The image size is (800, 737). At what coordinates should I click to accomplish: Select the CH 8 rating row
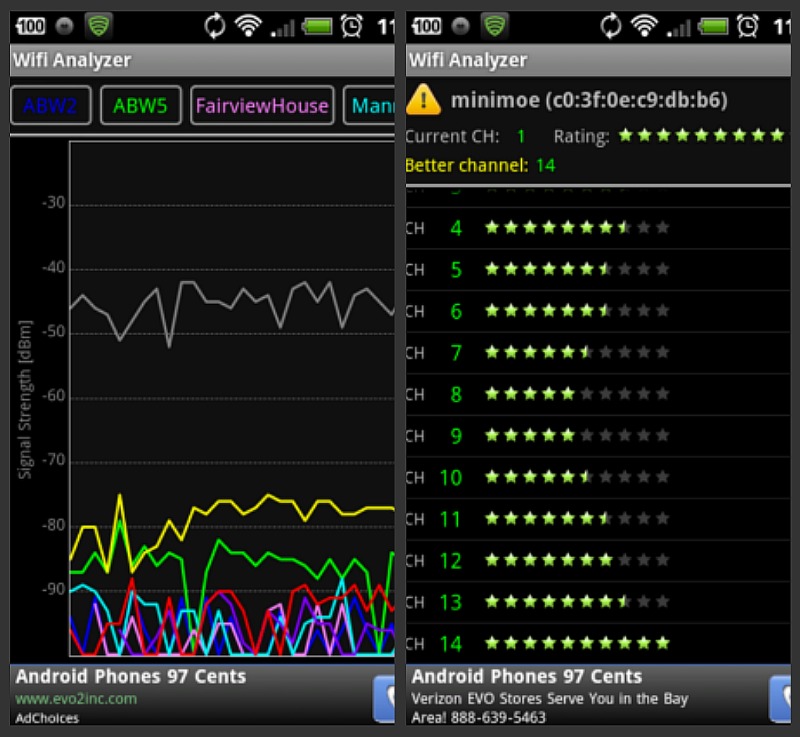coord(598,394)
